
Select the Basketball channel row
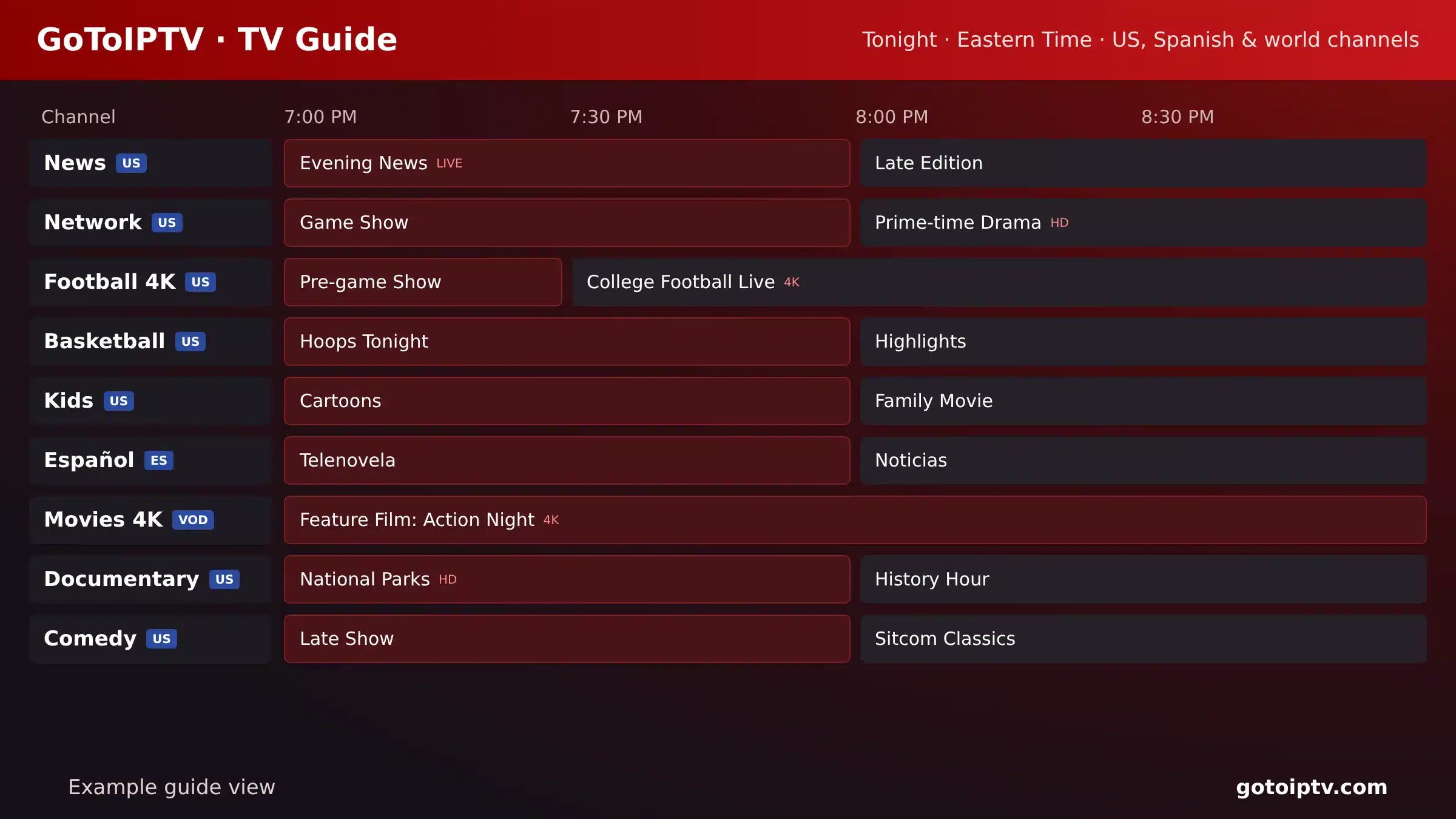tap(150, 342)
